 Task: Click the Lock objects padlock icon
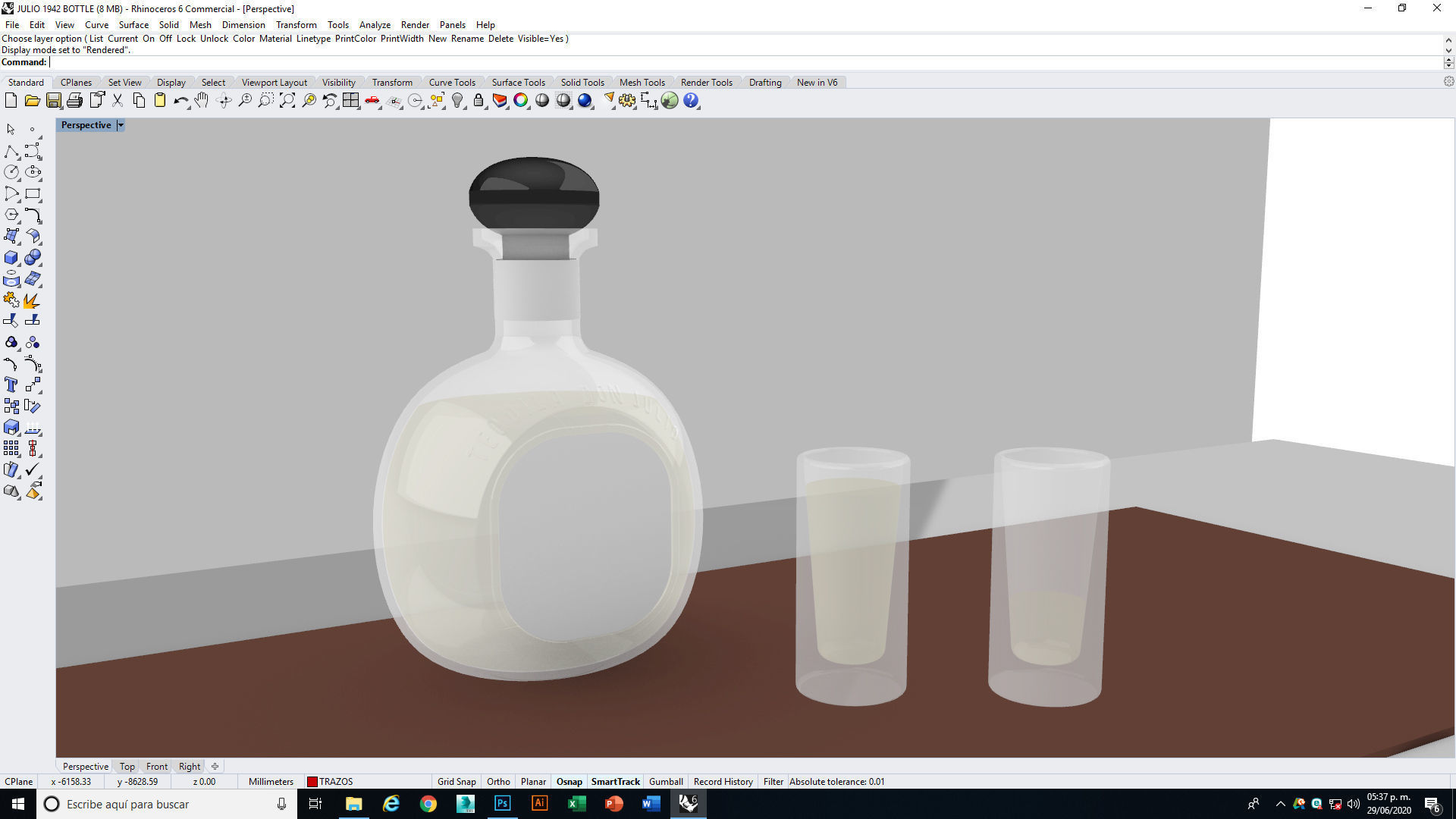click(479, 101)
